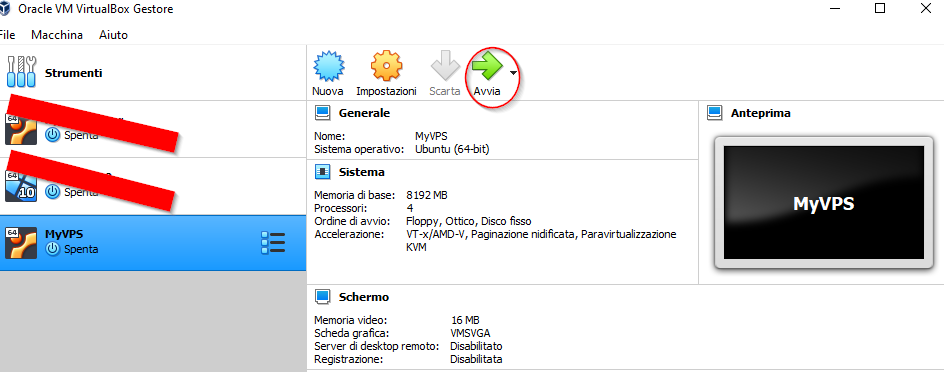Maximize the VirtualBox window
The height and width of the screenshot is (372, 944).
[880, 8]
